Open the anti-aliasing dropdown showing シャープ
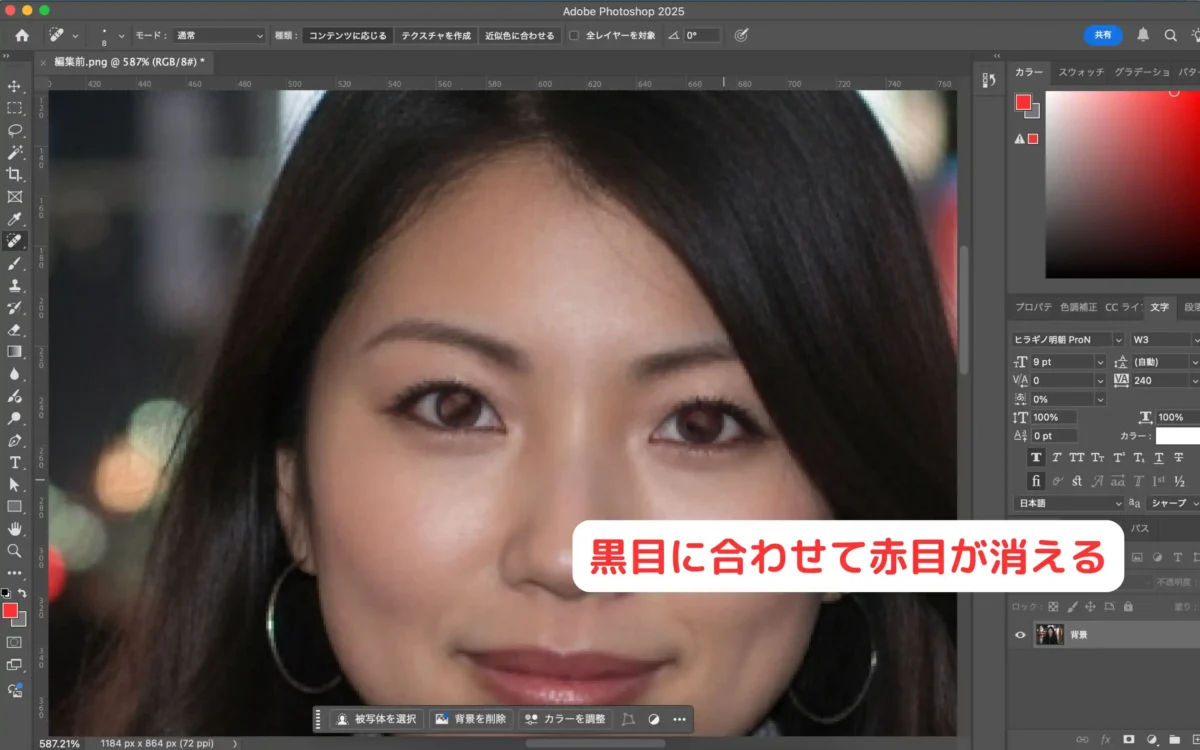Screen dimensions: 1200x750 point(1170,502)
